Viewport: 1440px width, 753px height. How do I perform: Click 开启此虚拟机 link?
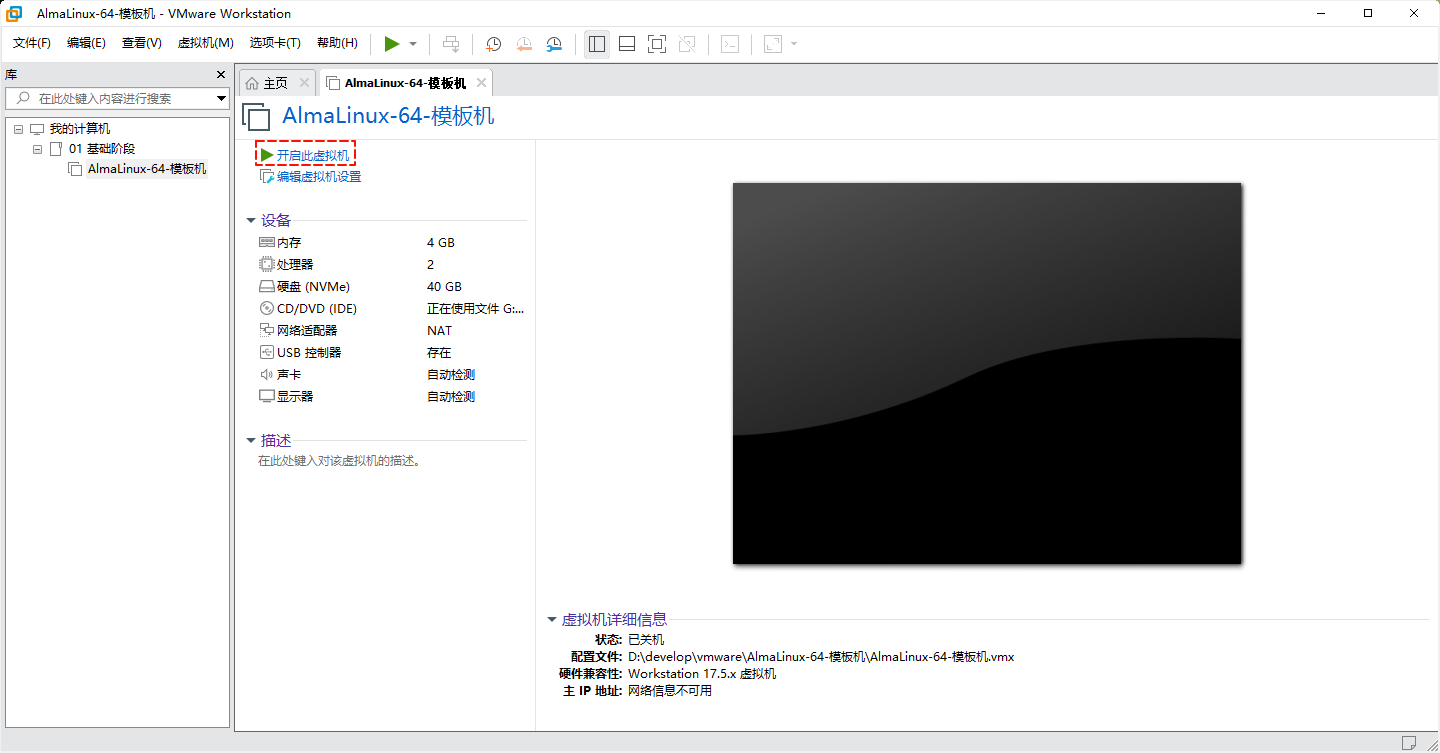[x=313, y=156]
